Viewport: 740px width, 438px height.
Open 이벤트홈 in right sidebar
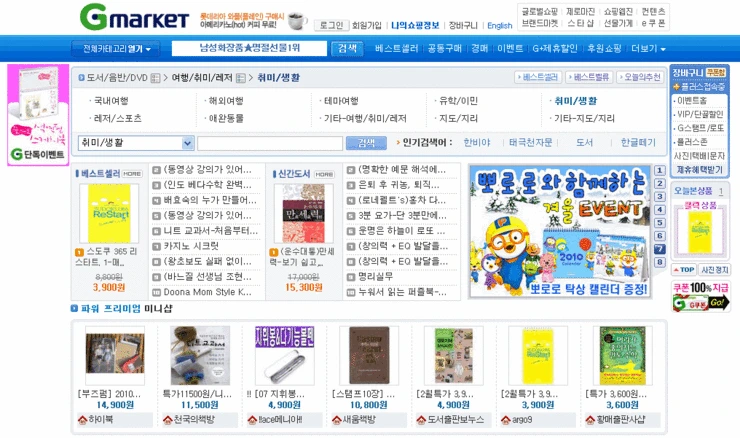click(692, 101)
